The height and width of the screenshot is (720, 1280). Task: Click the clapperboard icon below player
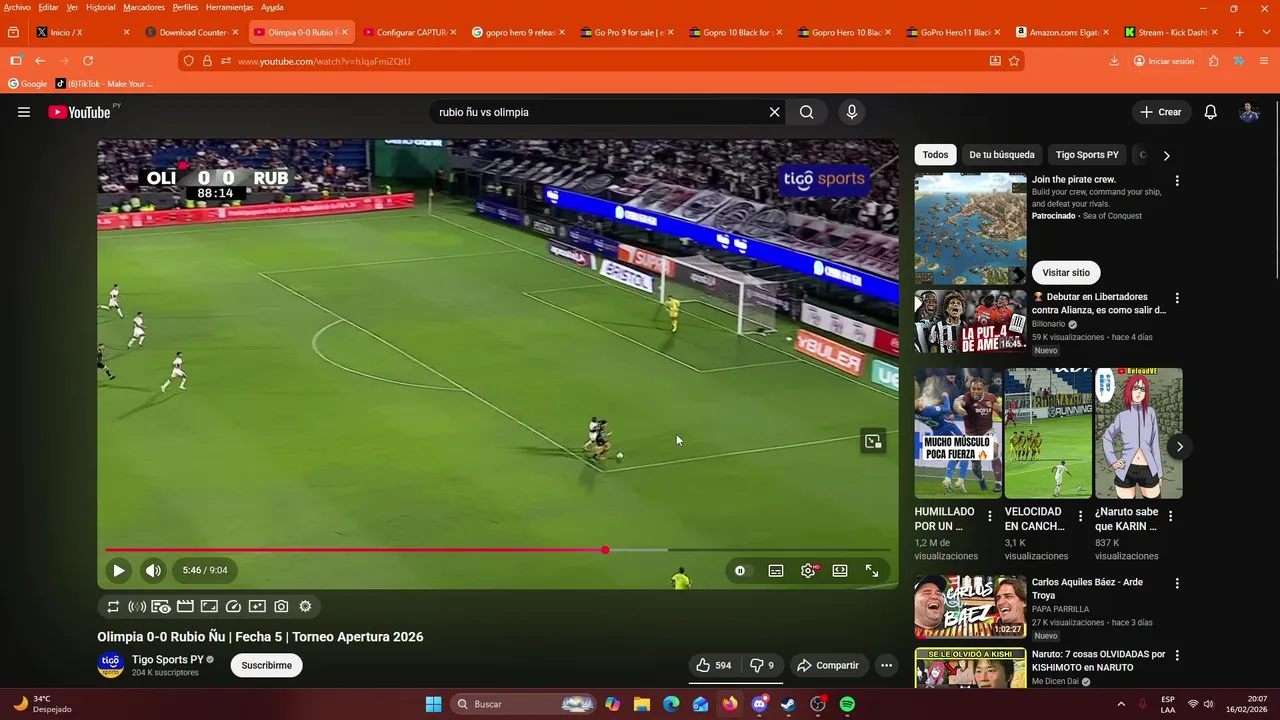185,606
